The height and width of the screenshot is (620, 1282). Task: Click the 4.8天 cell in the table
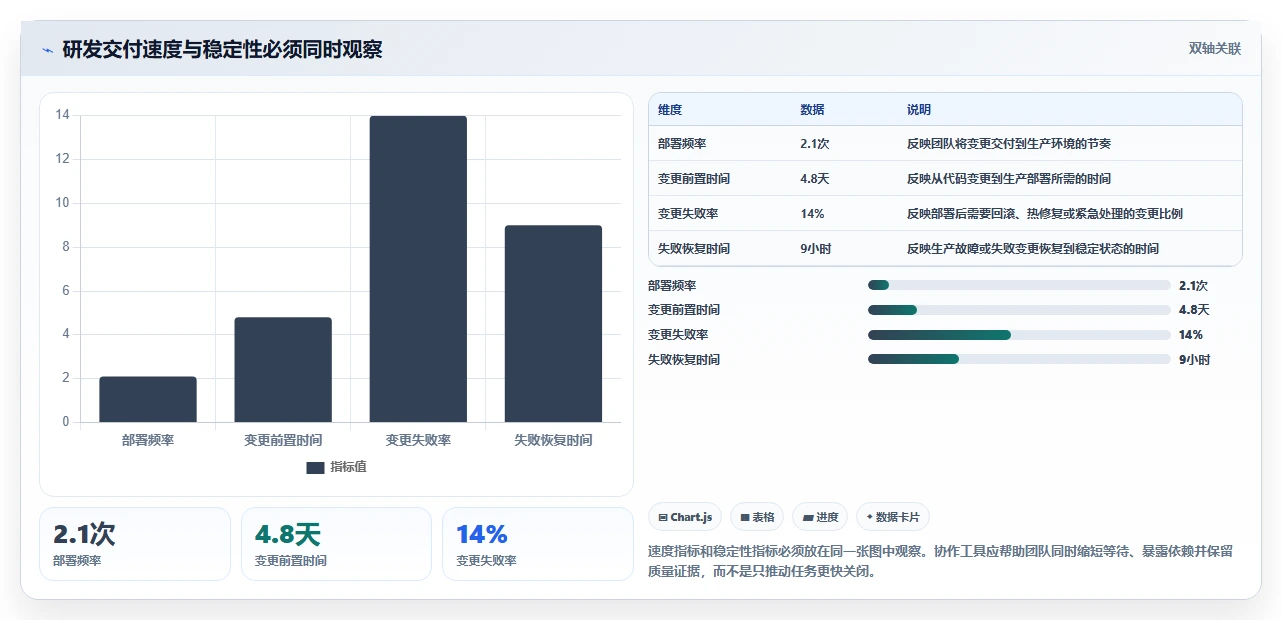click(815, 179)
